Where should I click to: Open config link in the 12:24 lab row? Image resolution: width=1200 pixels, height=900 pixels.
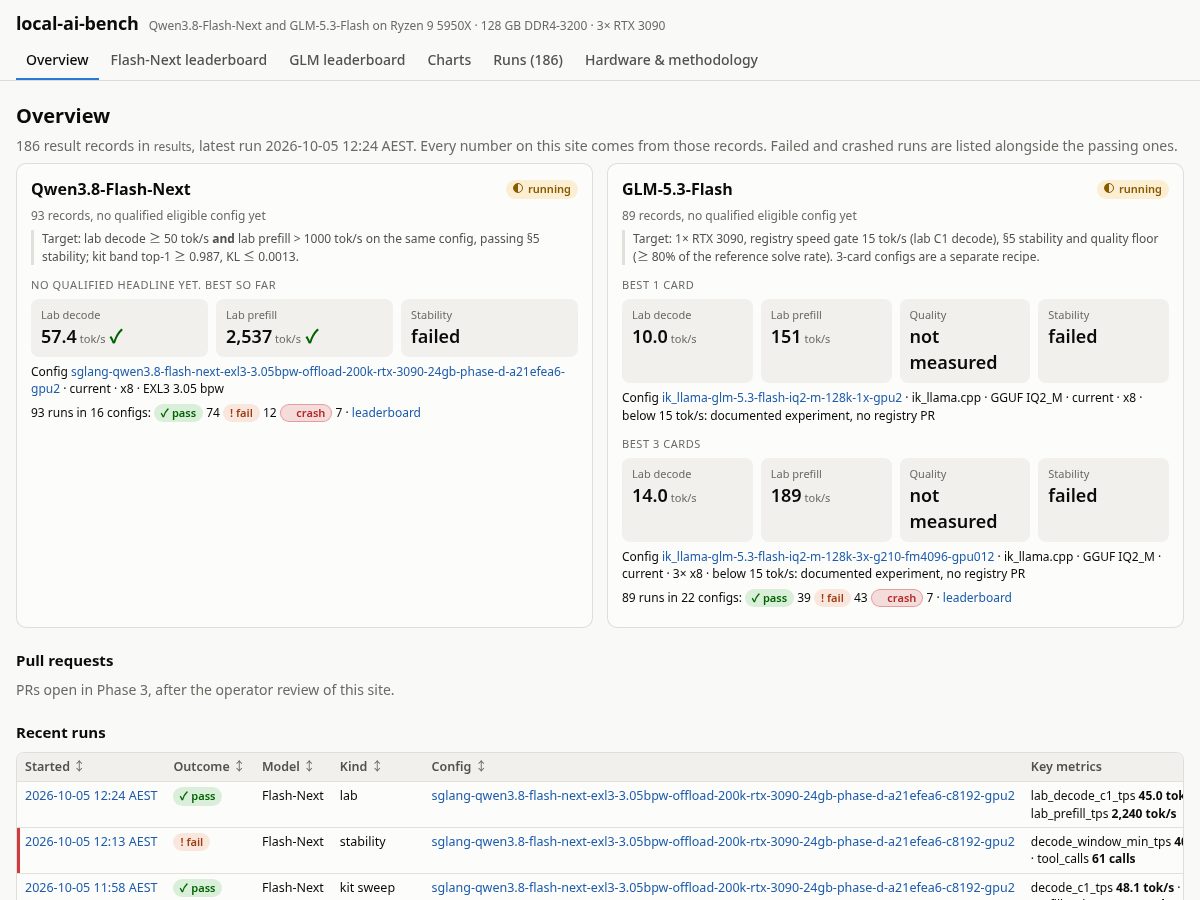coord(723,796)
